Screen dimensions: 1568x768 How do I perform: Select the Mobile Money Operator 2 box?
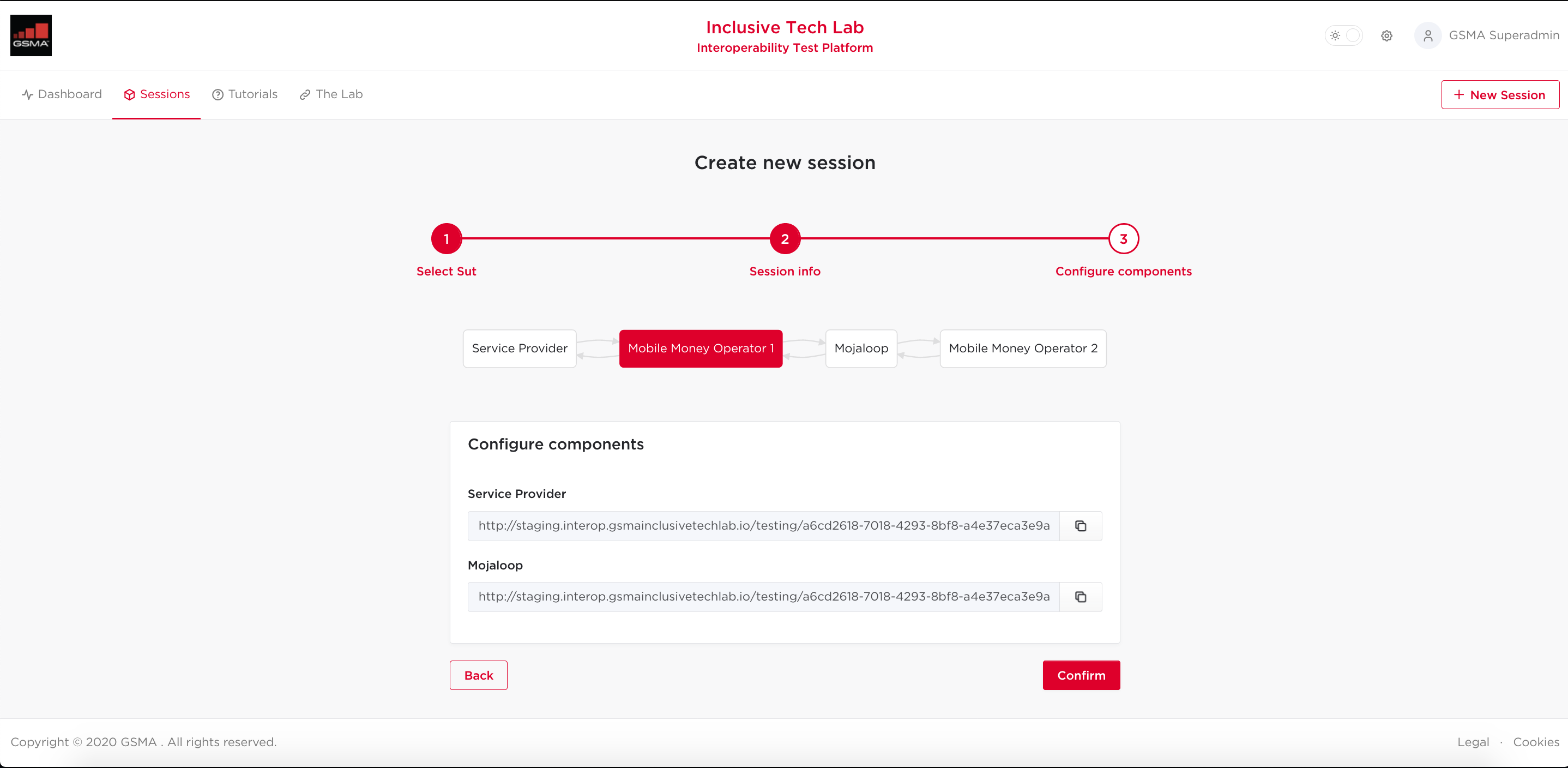1023,349
